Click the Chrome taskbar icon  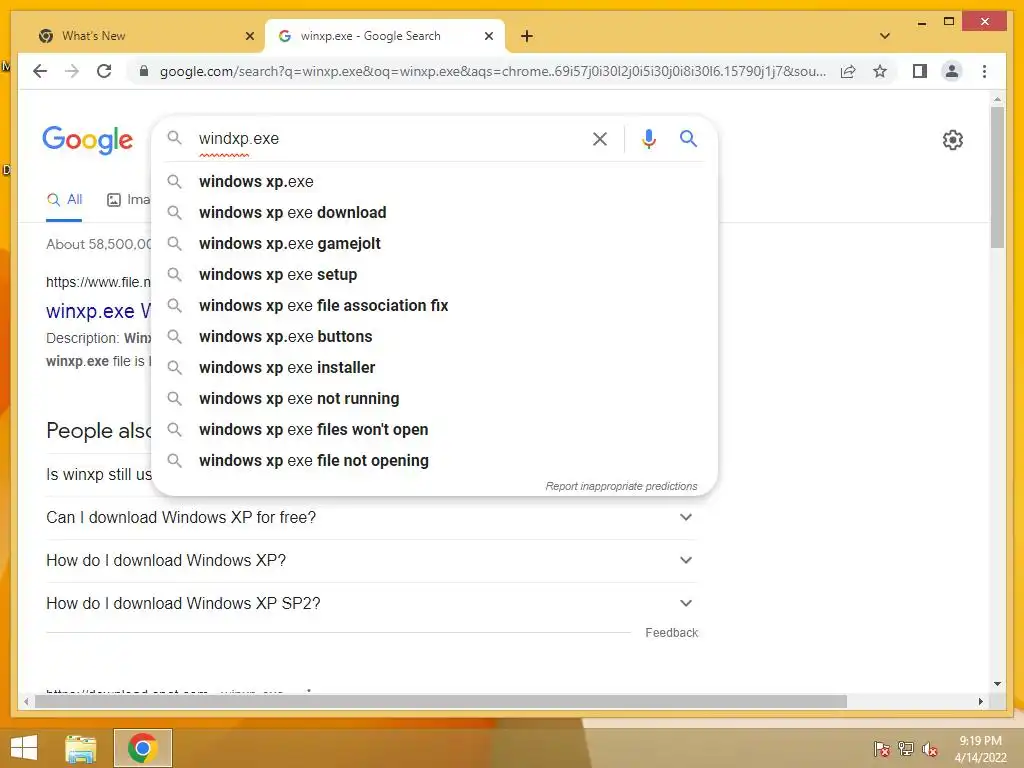coord(143,748)
